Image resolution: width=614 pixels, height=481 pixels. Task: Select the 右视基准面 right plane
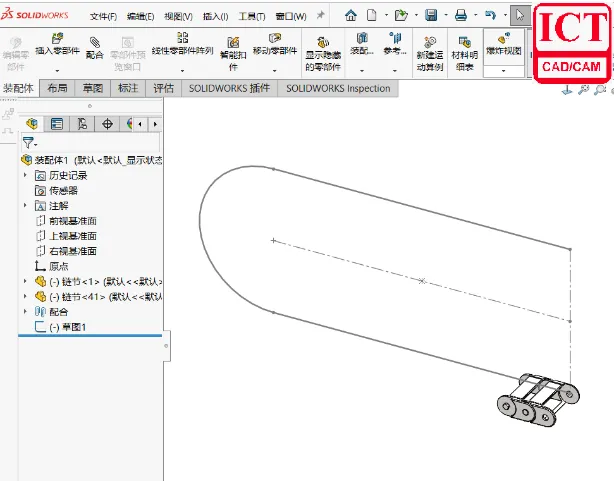tap(66, 251)
